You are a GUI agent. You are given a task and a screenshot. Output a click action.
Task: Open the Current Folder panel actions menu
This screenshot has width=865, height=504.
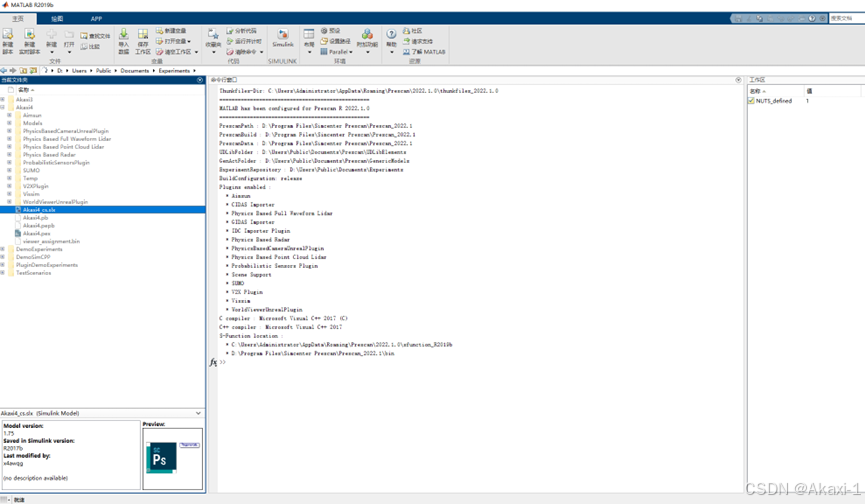pyautogui.click(x=200, y=80)
